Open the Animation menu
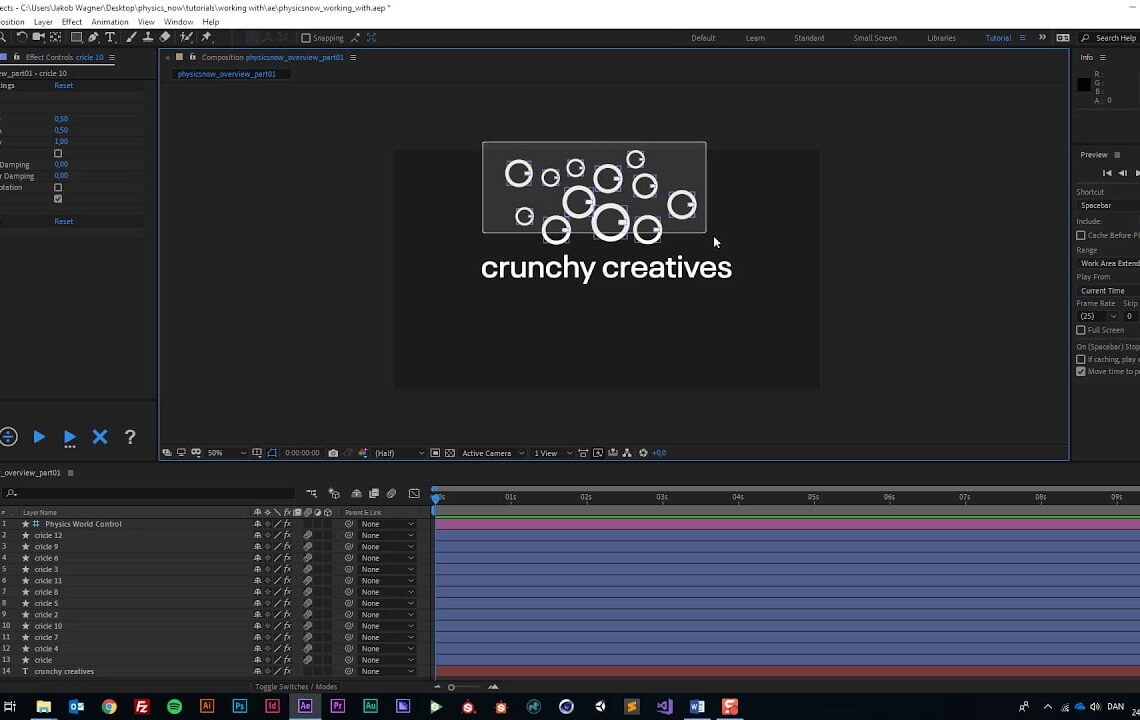 coord(110,21)
